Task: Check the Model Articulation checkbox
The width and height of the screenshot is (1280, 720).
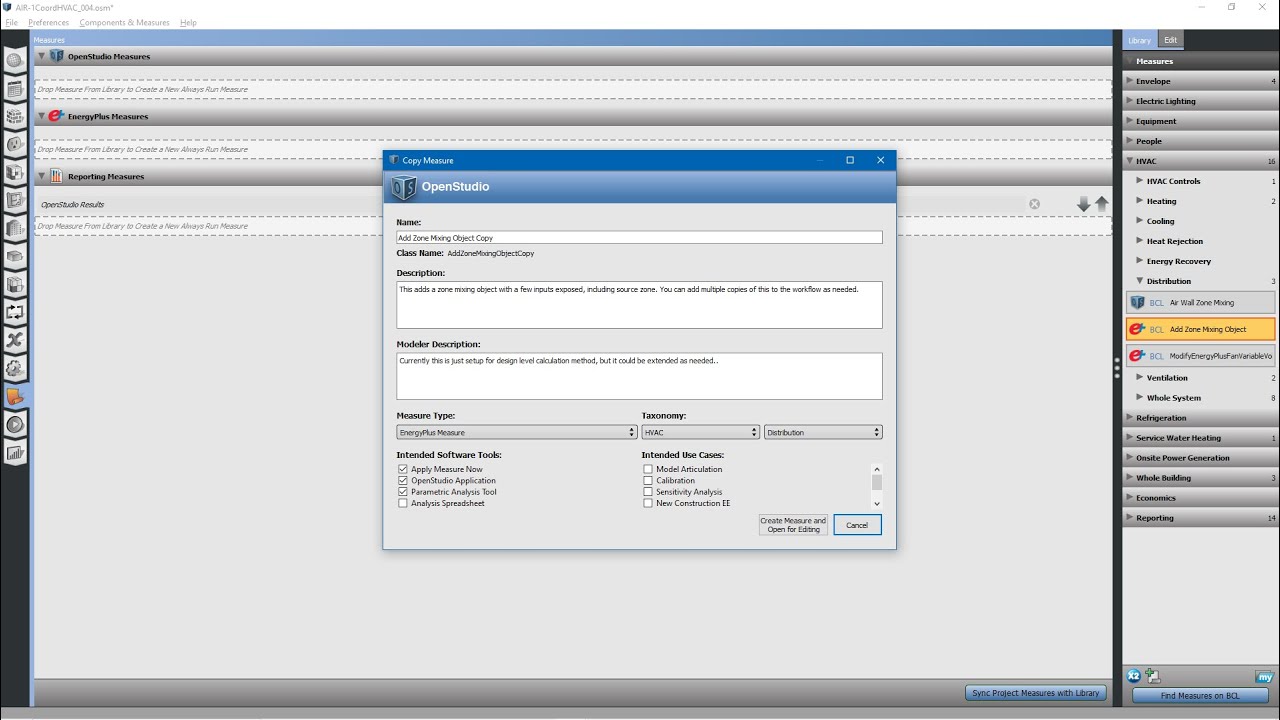Action: 648,469
